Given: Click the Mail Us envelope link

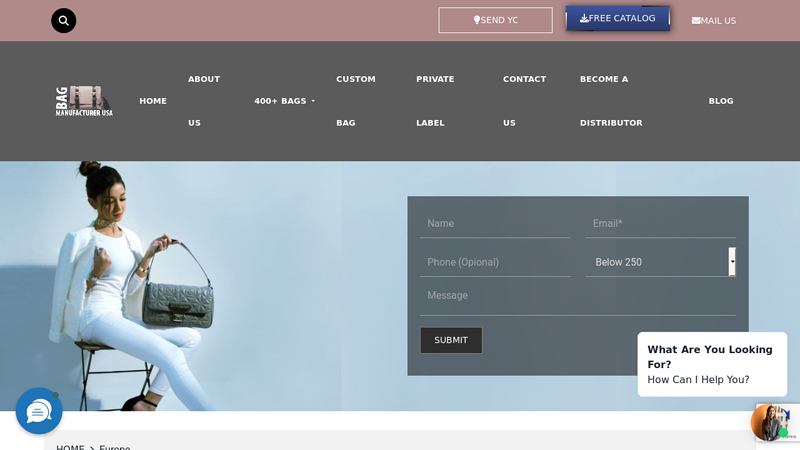Looking at the screenshot, I should click(x=714, y=21).
